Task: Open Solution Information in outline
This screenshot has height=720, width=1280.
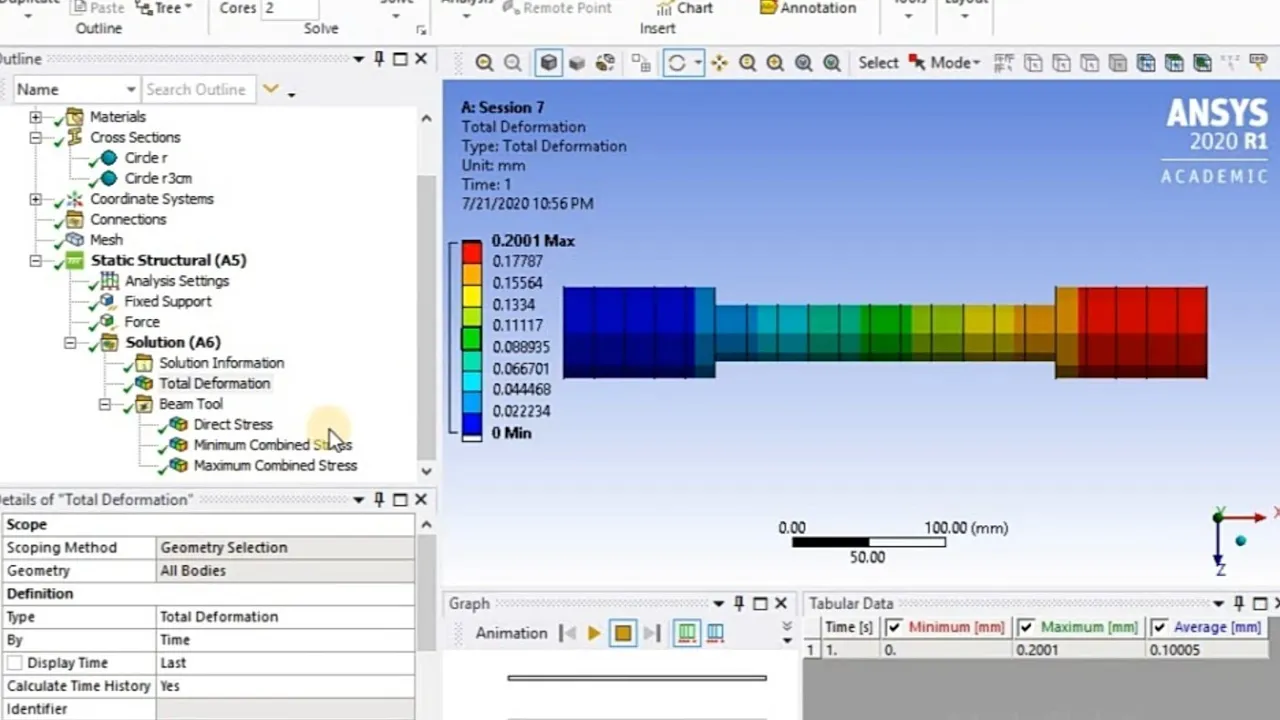Action: 221,363
